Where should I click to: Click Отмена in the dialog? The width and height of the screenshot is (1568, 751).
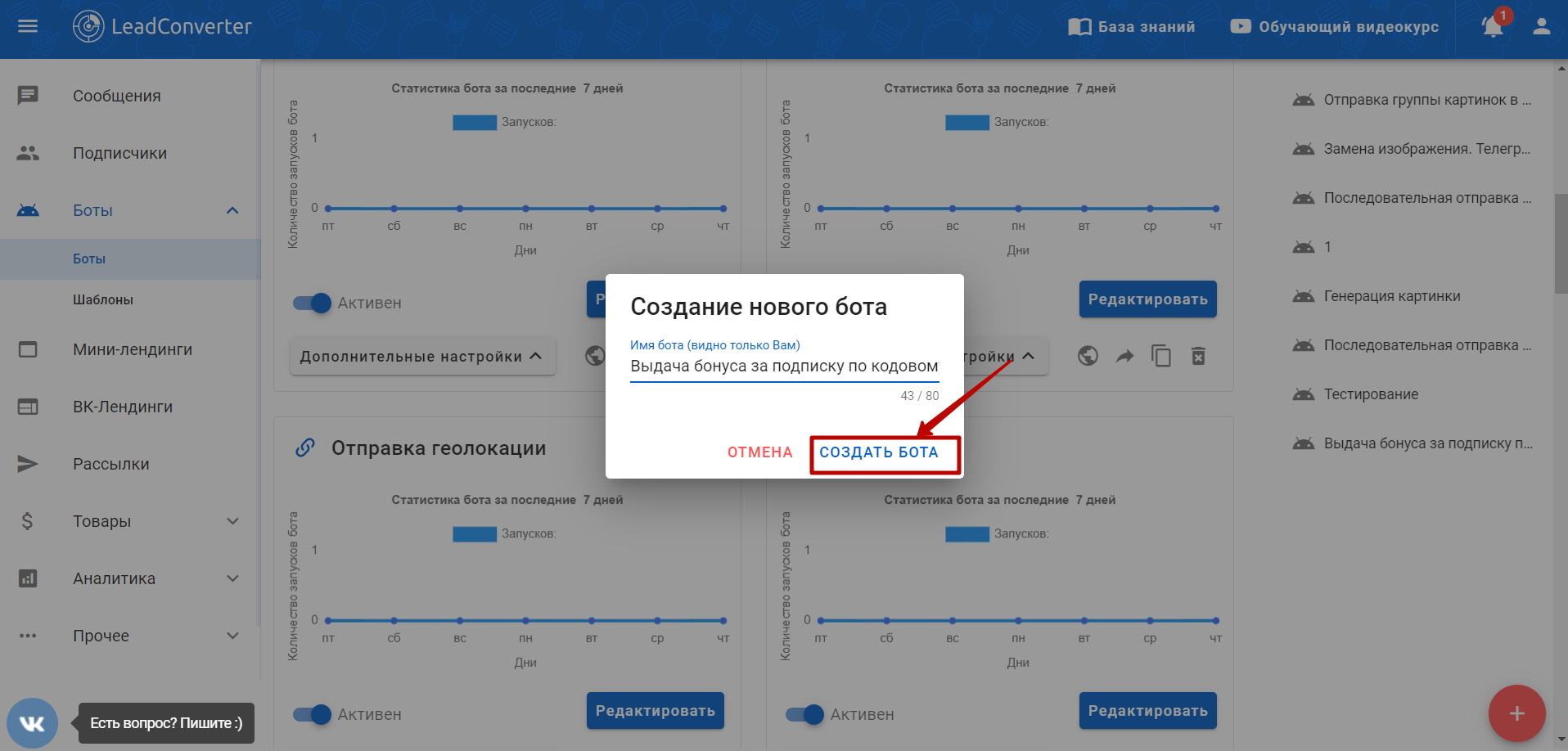(759, 452)
